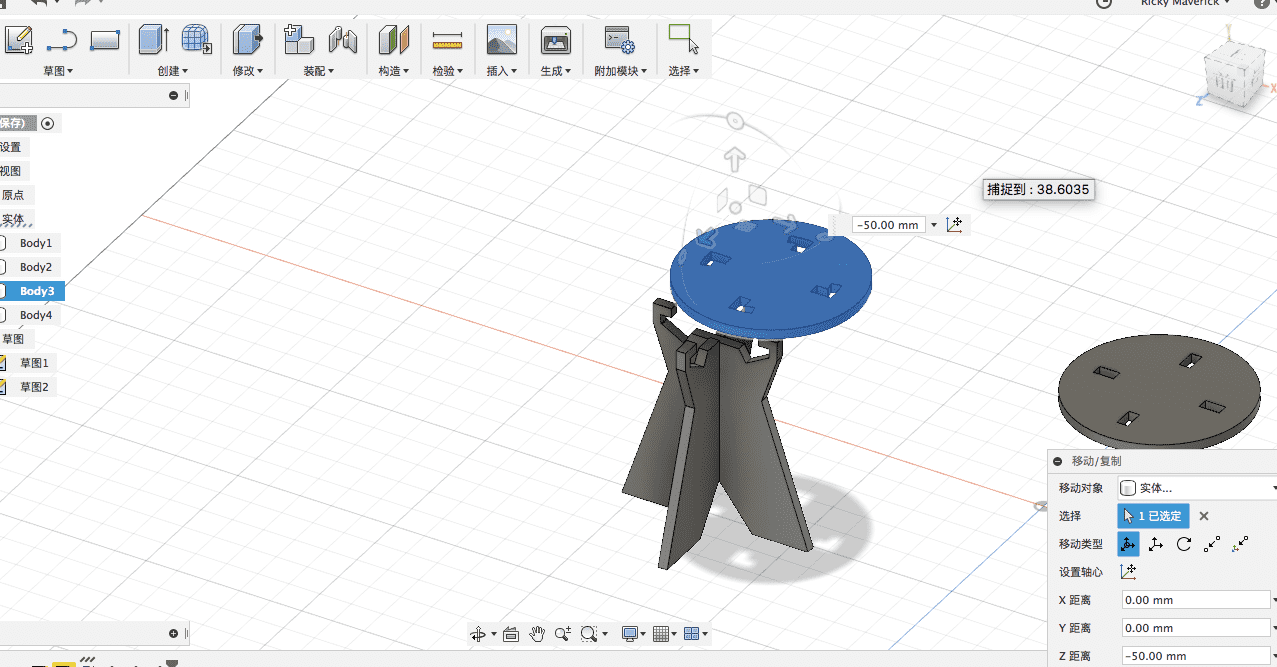Open the 移动对象 dropdown
The width and height of the screenshot is (1277, 667).
coord(1196,488)
